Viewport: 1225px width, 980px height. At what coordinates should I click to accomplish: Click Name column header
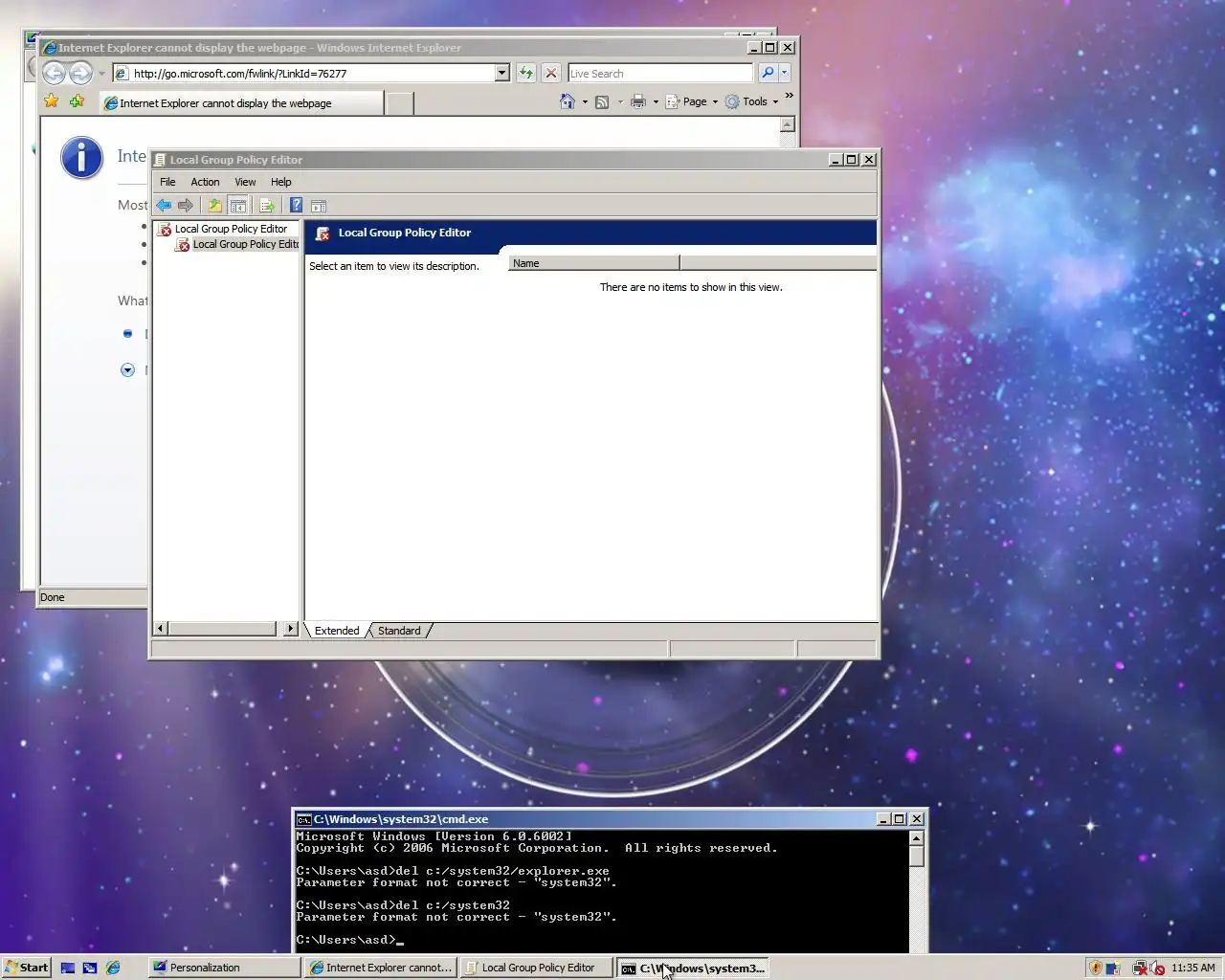pos(592,263)
